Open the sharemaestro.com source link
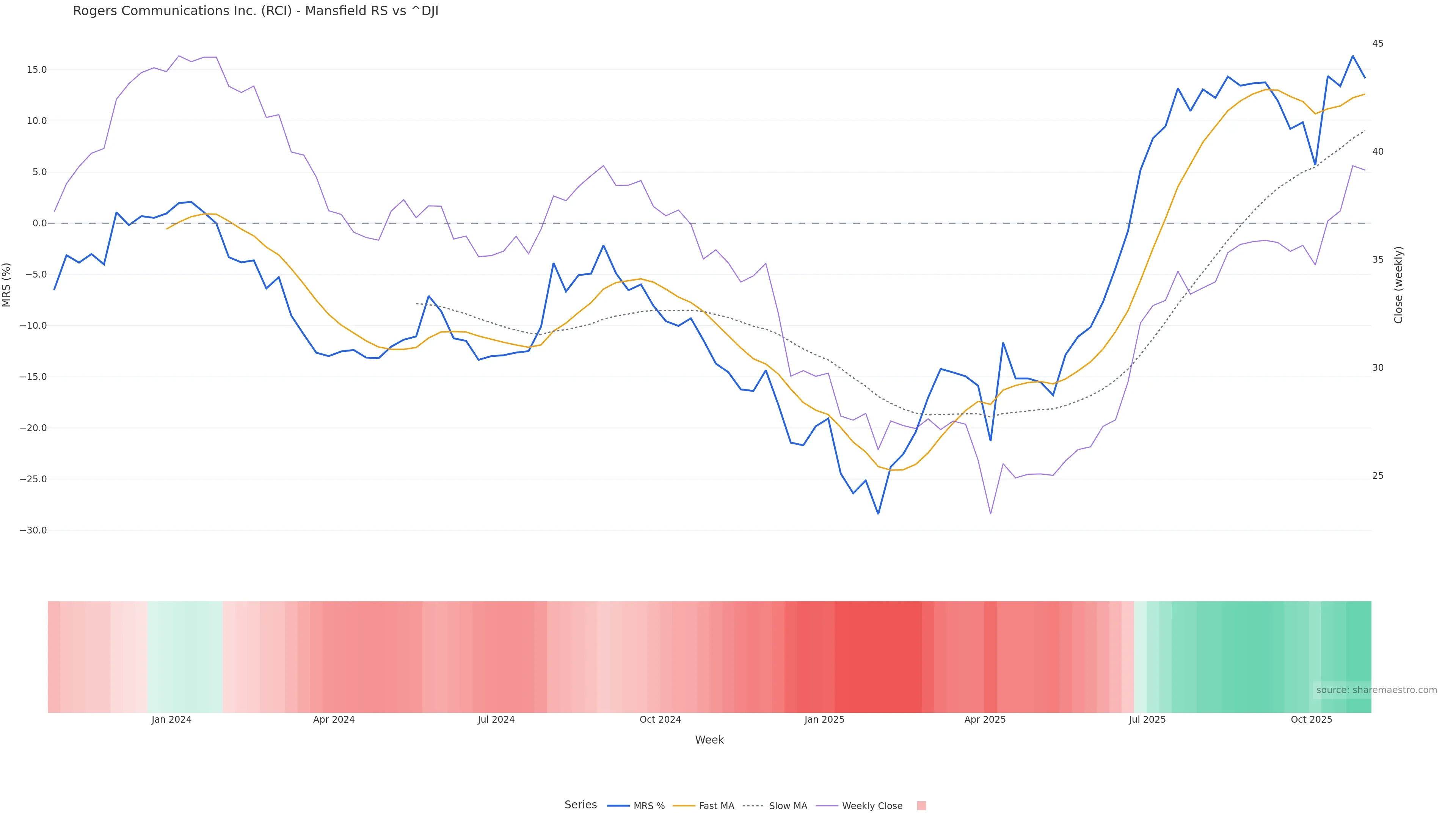The height and width of the screenshot is (819, 1456). [1376, 690]
